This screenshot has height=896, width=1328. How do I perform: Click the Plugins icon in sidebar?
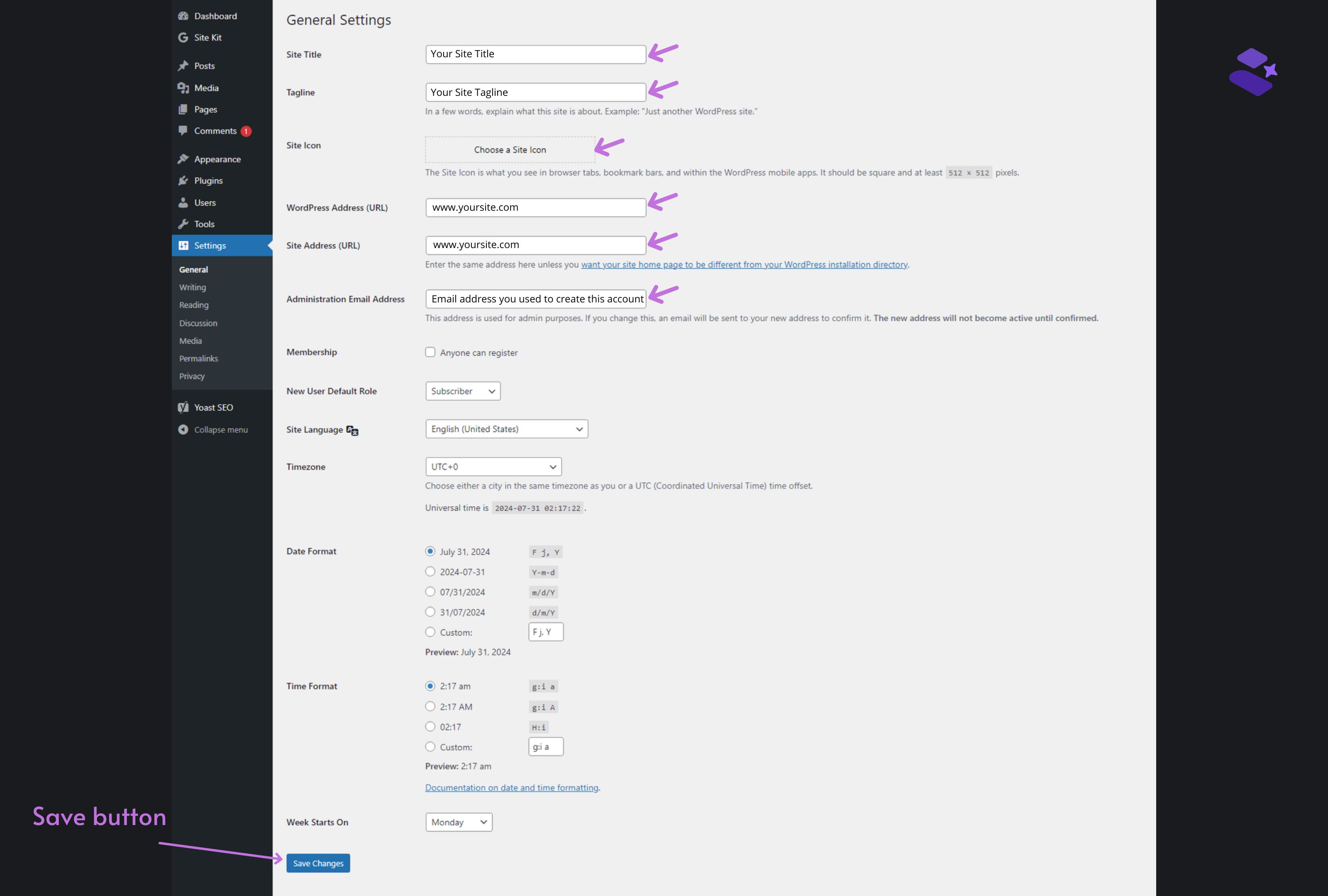[183, 180]
